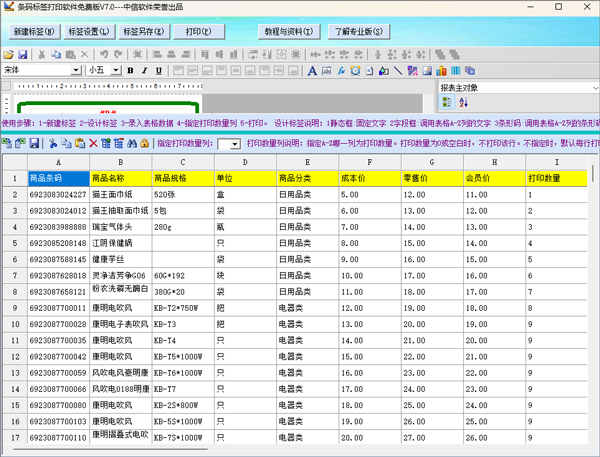Expand the 报表主对象 object dropdown
This screenshot has height=457, width=600.
(594, 88)
